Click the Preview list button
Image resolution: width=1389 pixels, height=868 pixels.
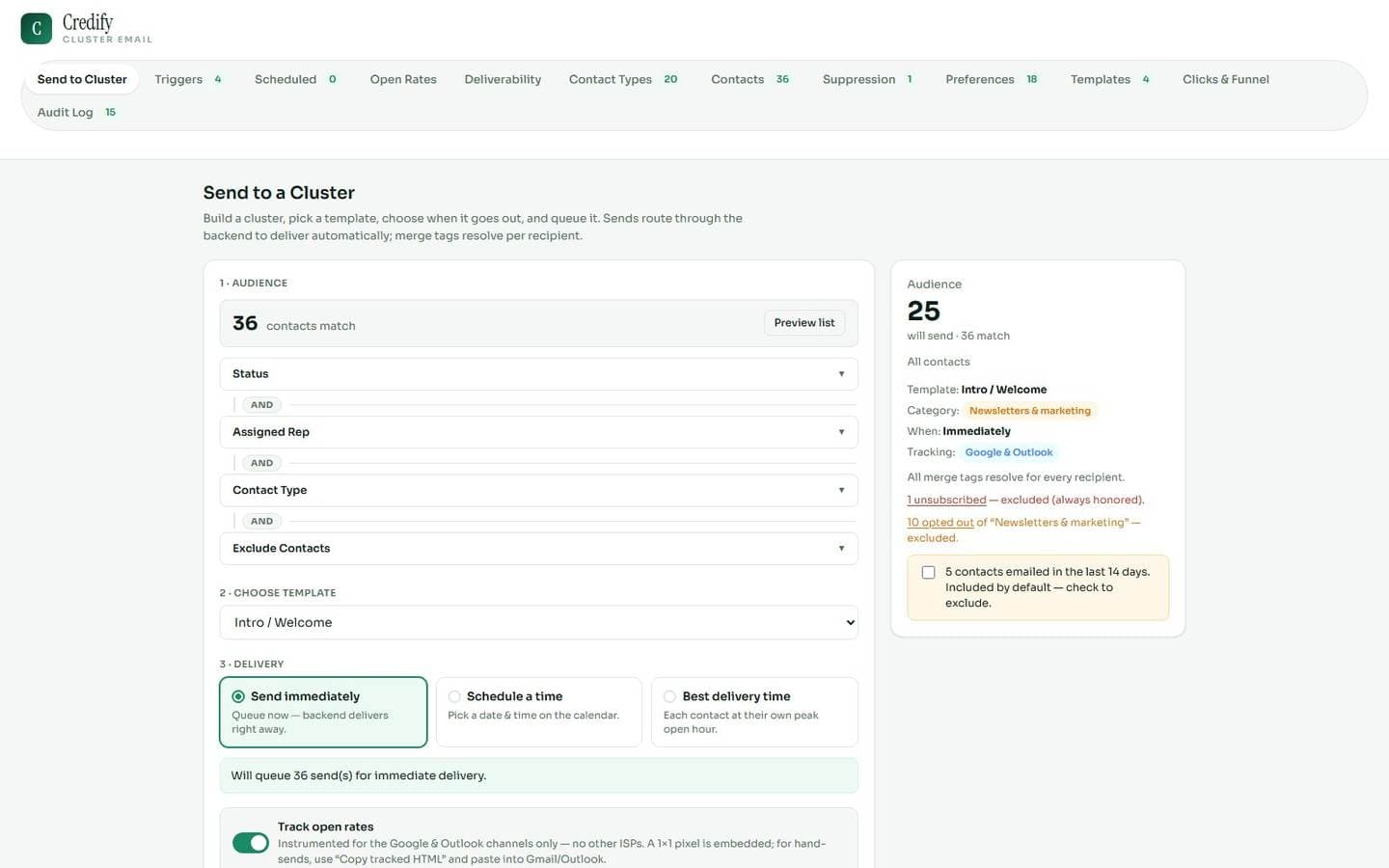pyautogui.click(x=804, y=323)
